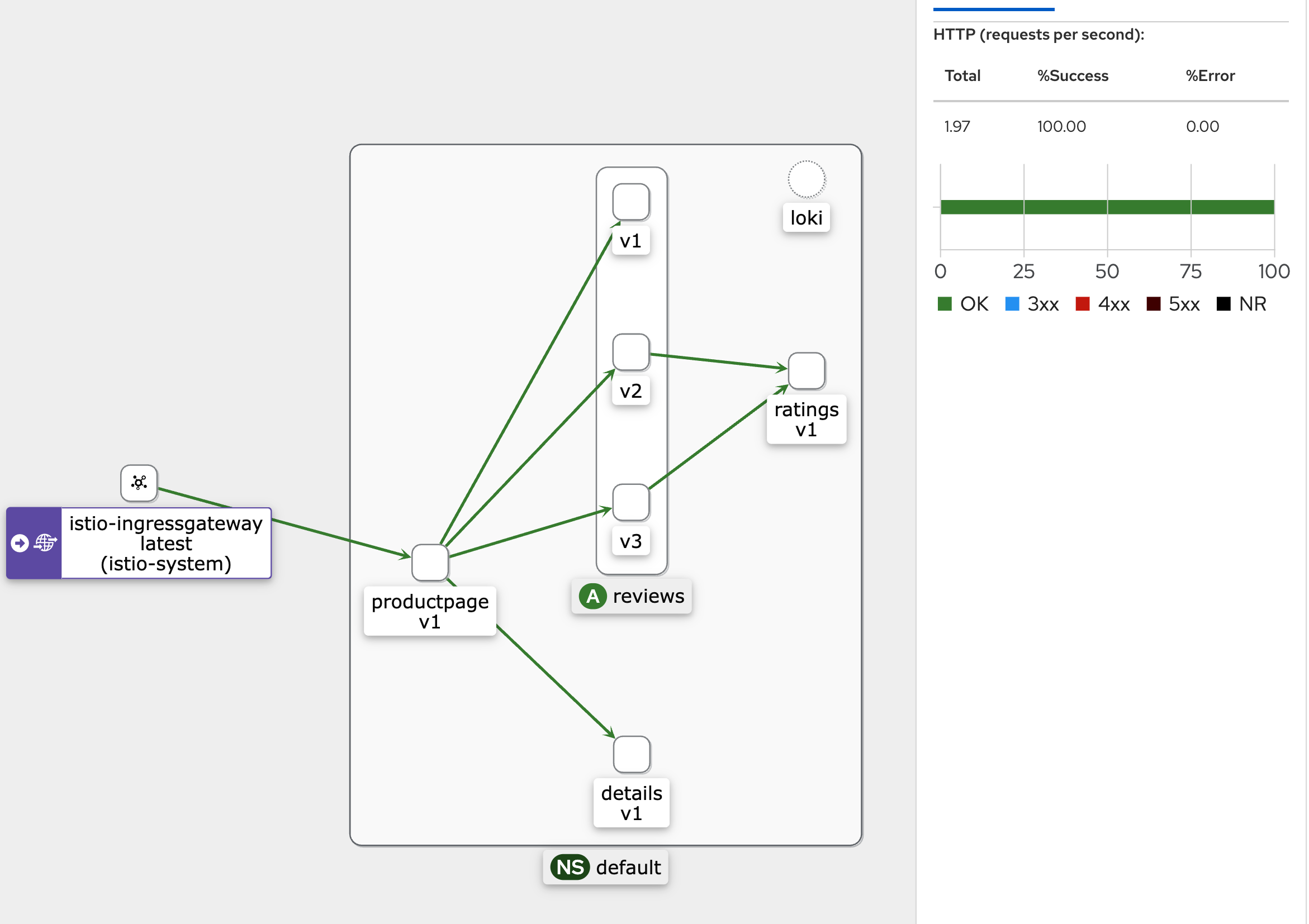Viewport: 1309px width, 924px height.
Task: Select the reviews v3 node square
Action: [x=631, y=502]
